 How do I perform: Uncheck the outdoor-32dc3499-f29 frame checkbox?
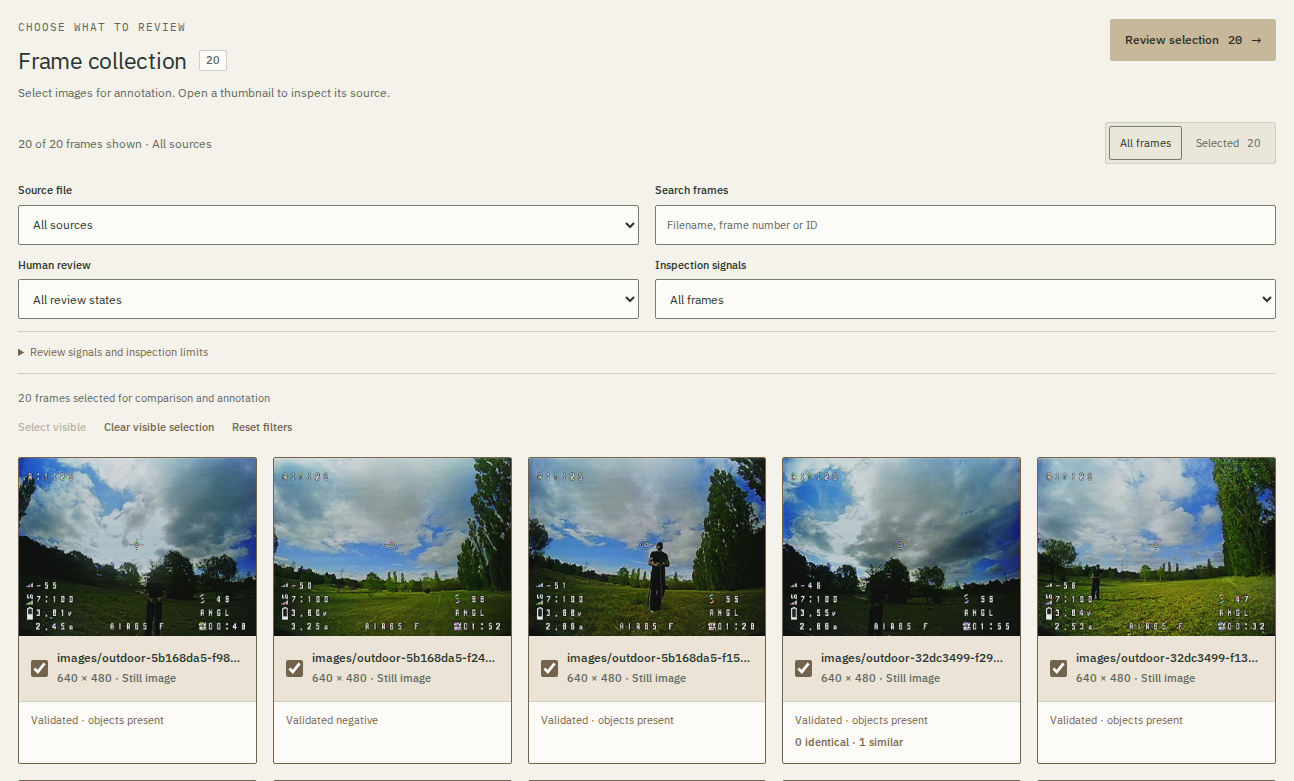[x=804, y=668]
